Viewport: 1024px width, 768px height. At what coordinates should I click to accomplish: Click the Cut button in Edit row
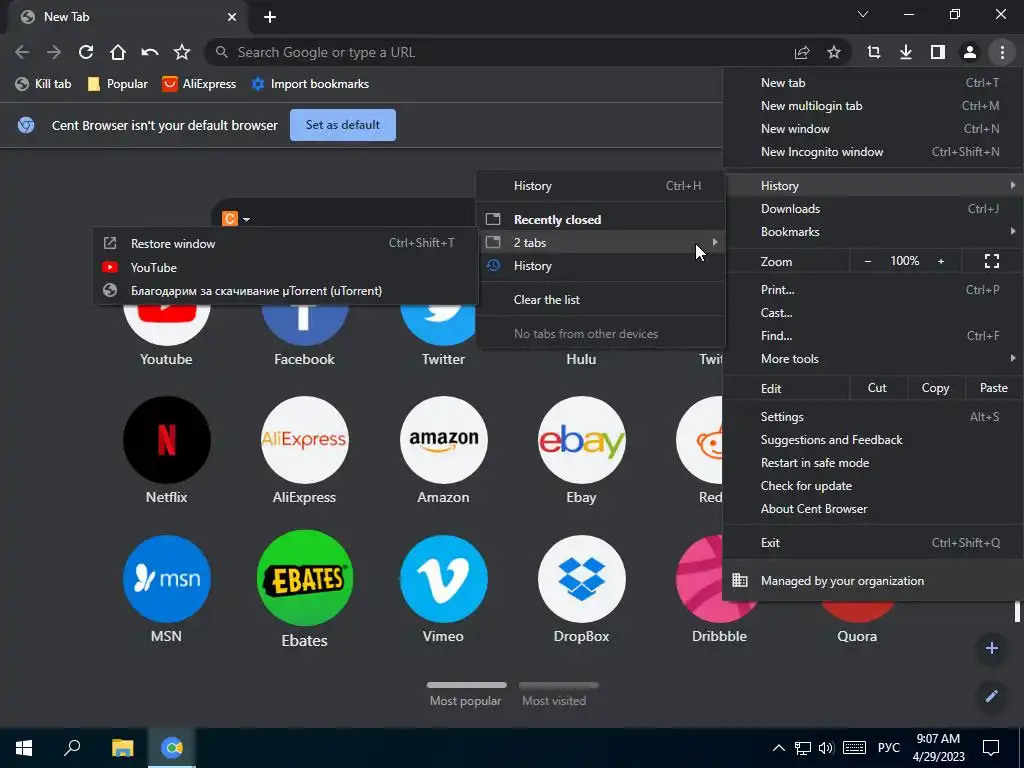877,388
